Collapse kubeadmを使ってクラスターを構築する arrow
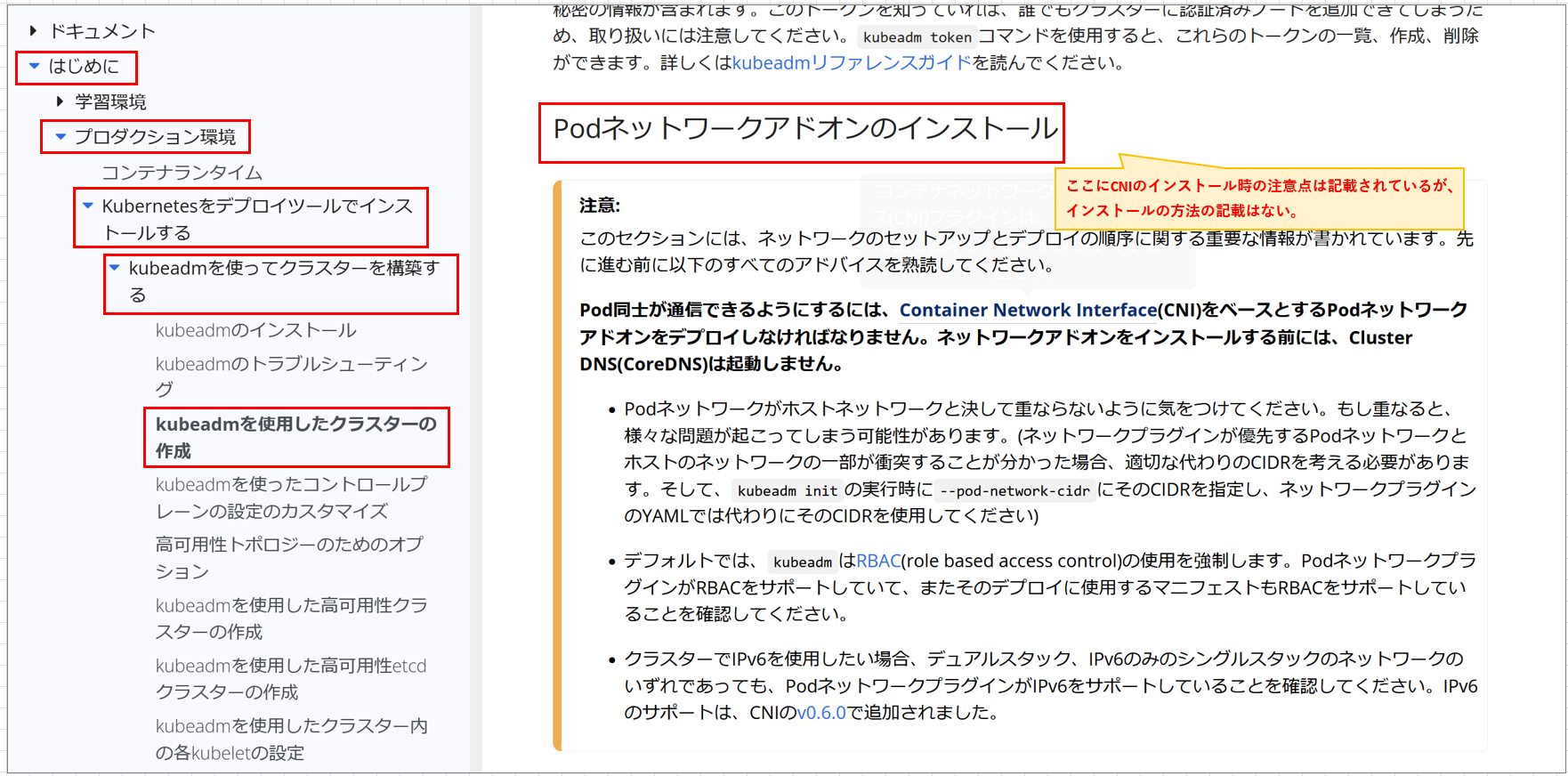1568x776 pixels. point(114,267)
